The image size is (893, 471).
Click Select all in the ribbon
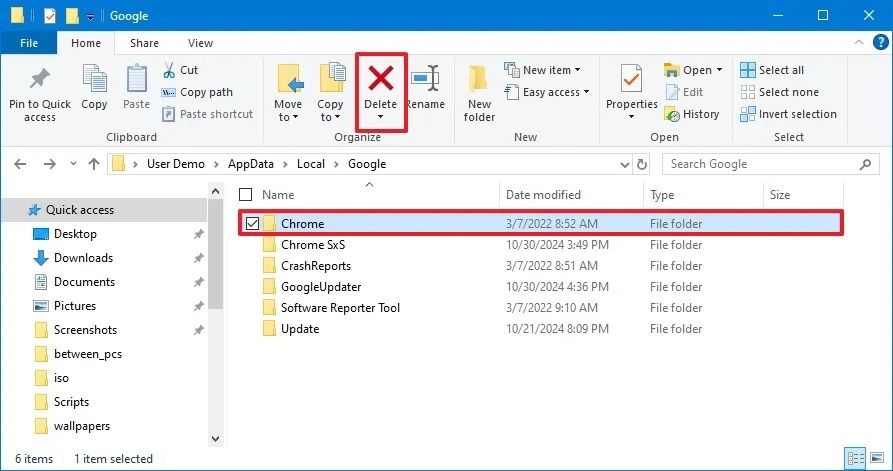point(772,70)
